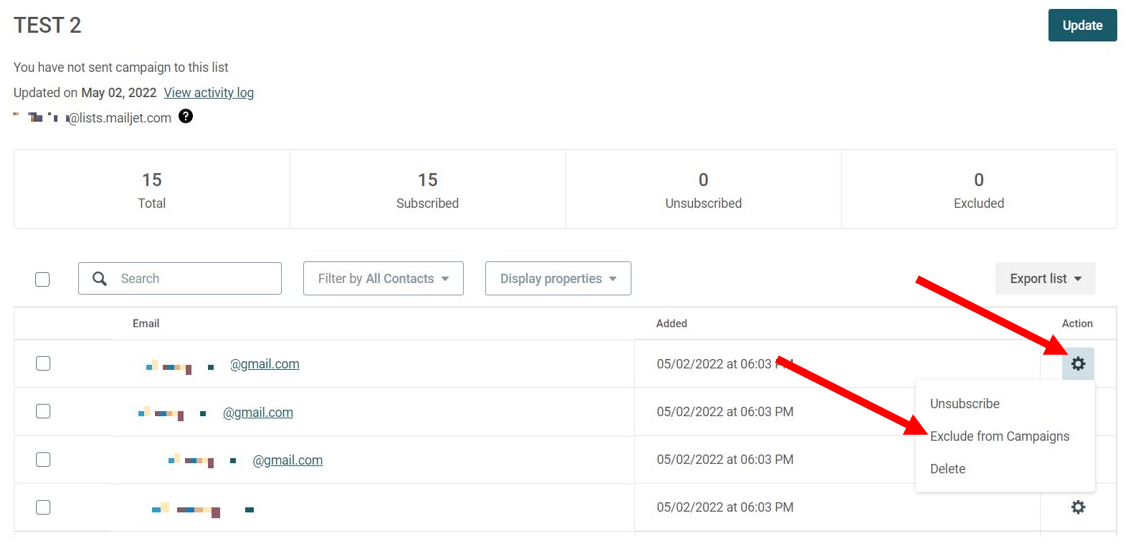This screenshot has width=1137, height=548.
Task: Check the first contact row checkbox
Action: 43,364
